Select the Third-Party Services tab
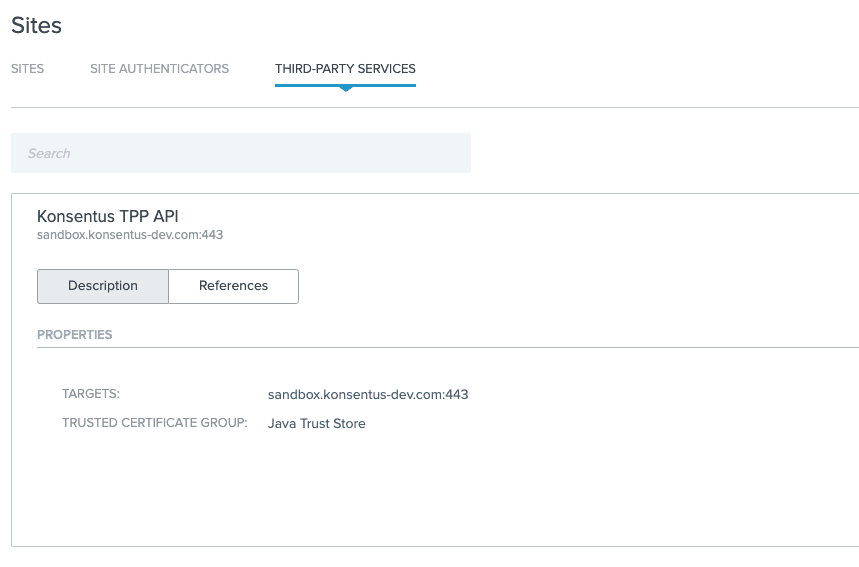Viewport: 859px width, 567px height. [x=345, y=69]
